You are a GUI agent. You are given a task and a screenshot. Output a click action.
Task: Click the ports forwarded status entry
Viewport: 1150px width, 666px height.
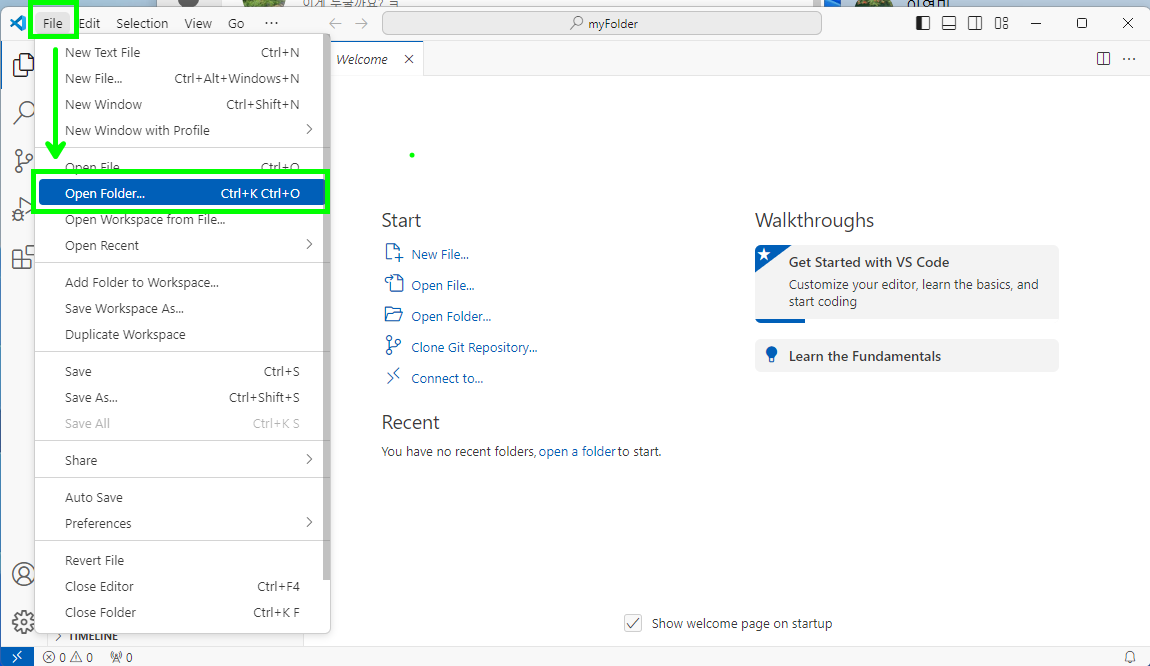click(x=121, y=657)
